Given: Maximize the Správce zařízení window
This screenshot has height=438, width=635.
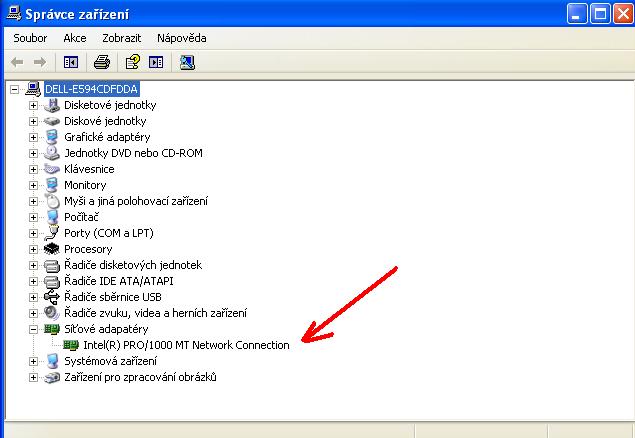Looking at the screenshot, I should click(600, 15).
